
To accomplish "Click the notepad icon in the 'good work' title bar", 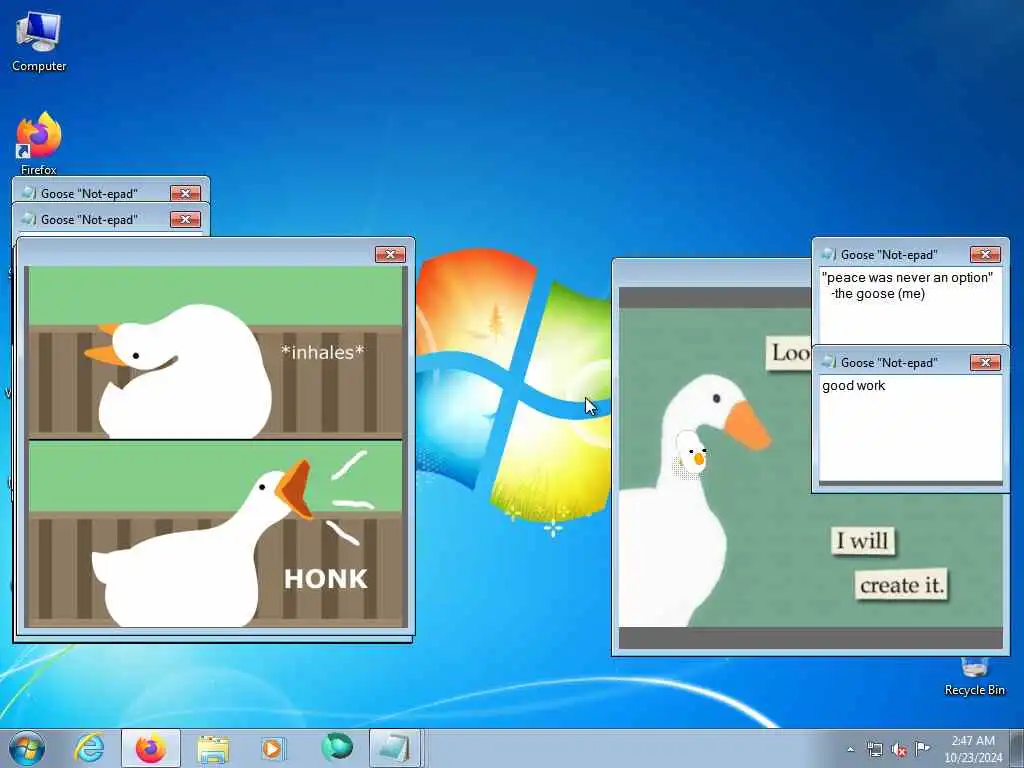I will click(829, 362).
